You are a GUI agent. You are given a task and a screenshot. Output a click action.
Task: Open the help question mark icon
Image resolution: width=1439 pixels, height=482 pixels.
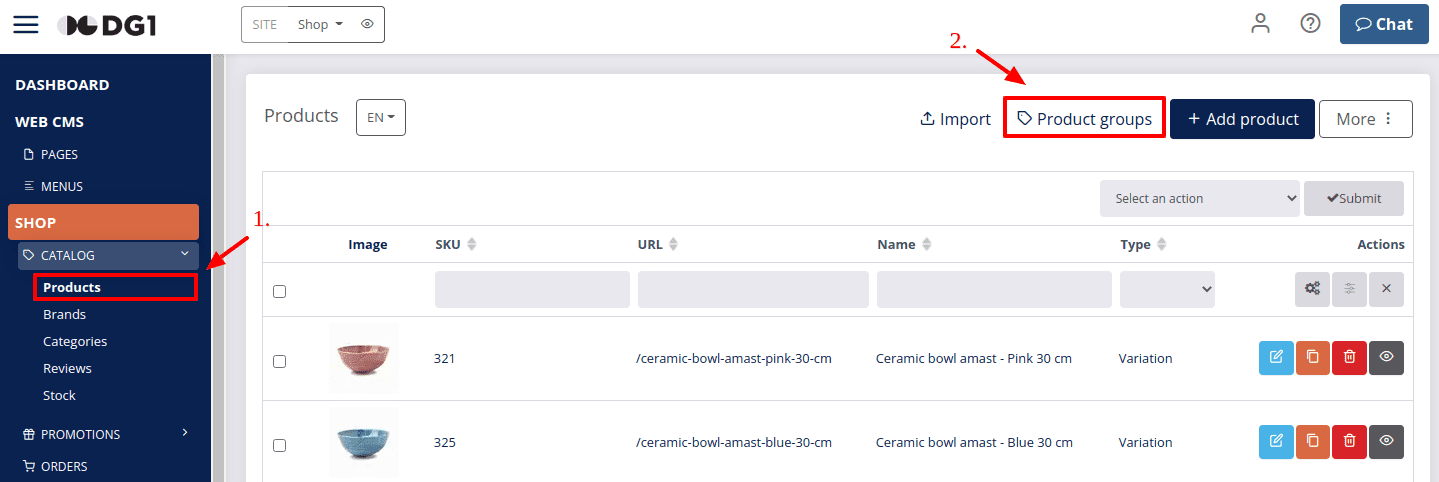1310,24
